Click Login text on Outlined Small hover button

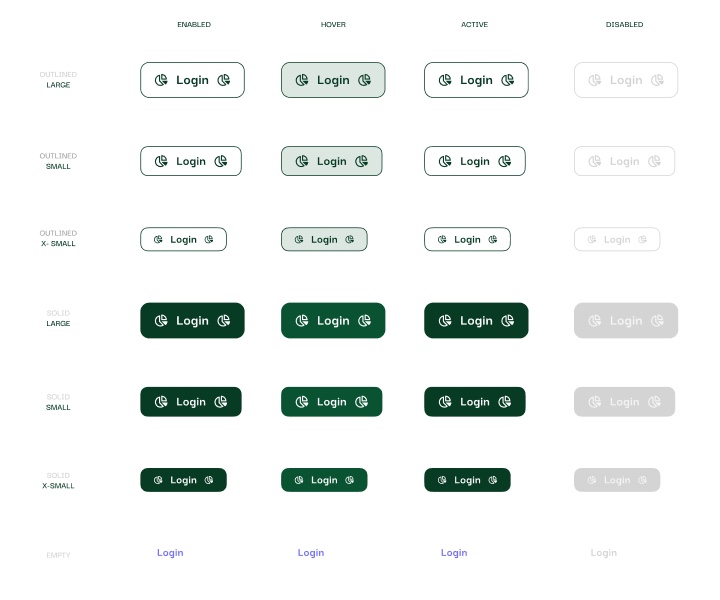click(332, 162)
